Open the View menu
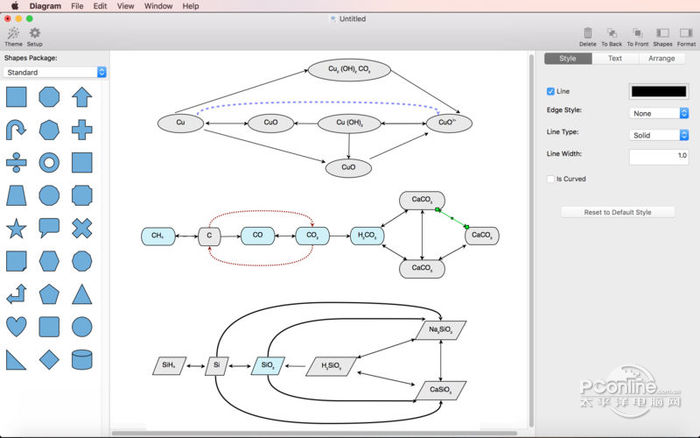Viewport: 700px width, 438px height. click(x=125, y=6)
